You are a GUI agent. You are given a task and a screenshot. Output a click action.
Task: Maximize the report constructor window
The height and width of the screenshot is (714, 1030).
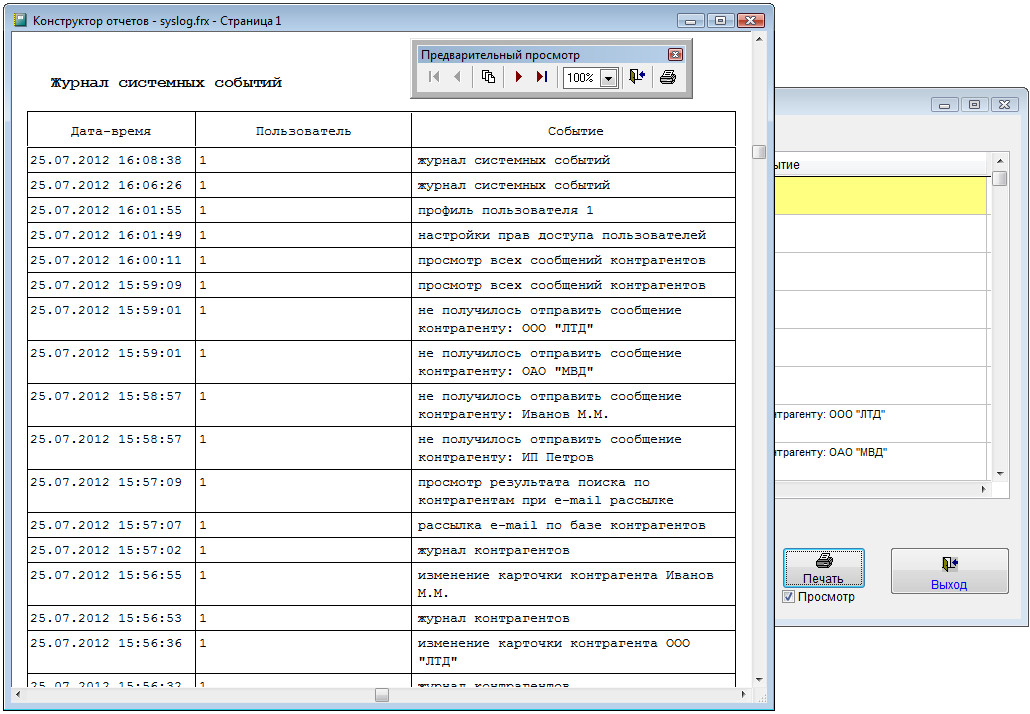click(x=719, y=20)
